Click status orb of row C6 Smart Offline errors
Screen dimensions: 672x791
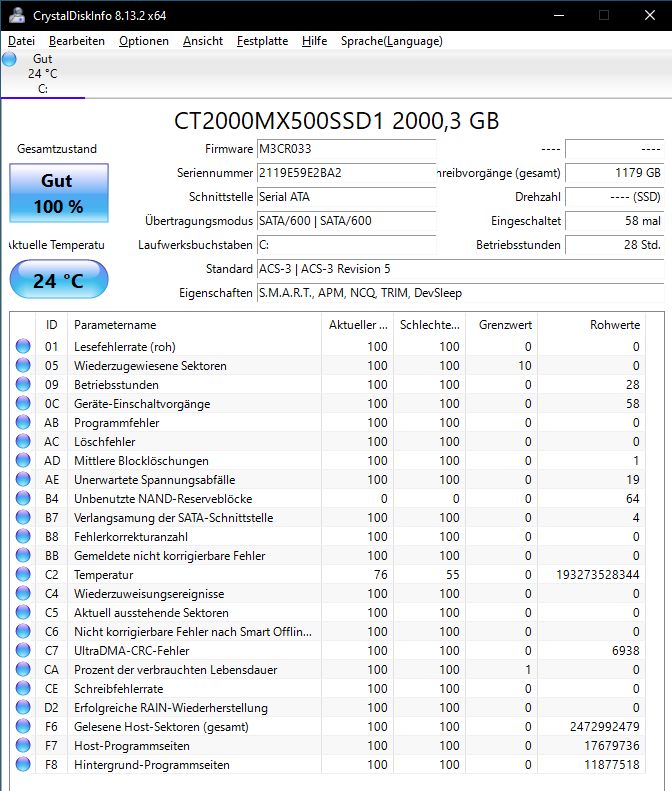click(x=23, y=631)
